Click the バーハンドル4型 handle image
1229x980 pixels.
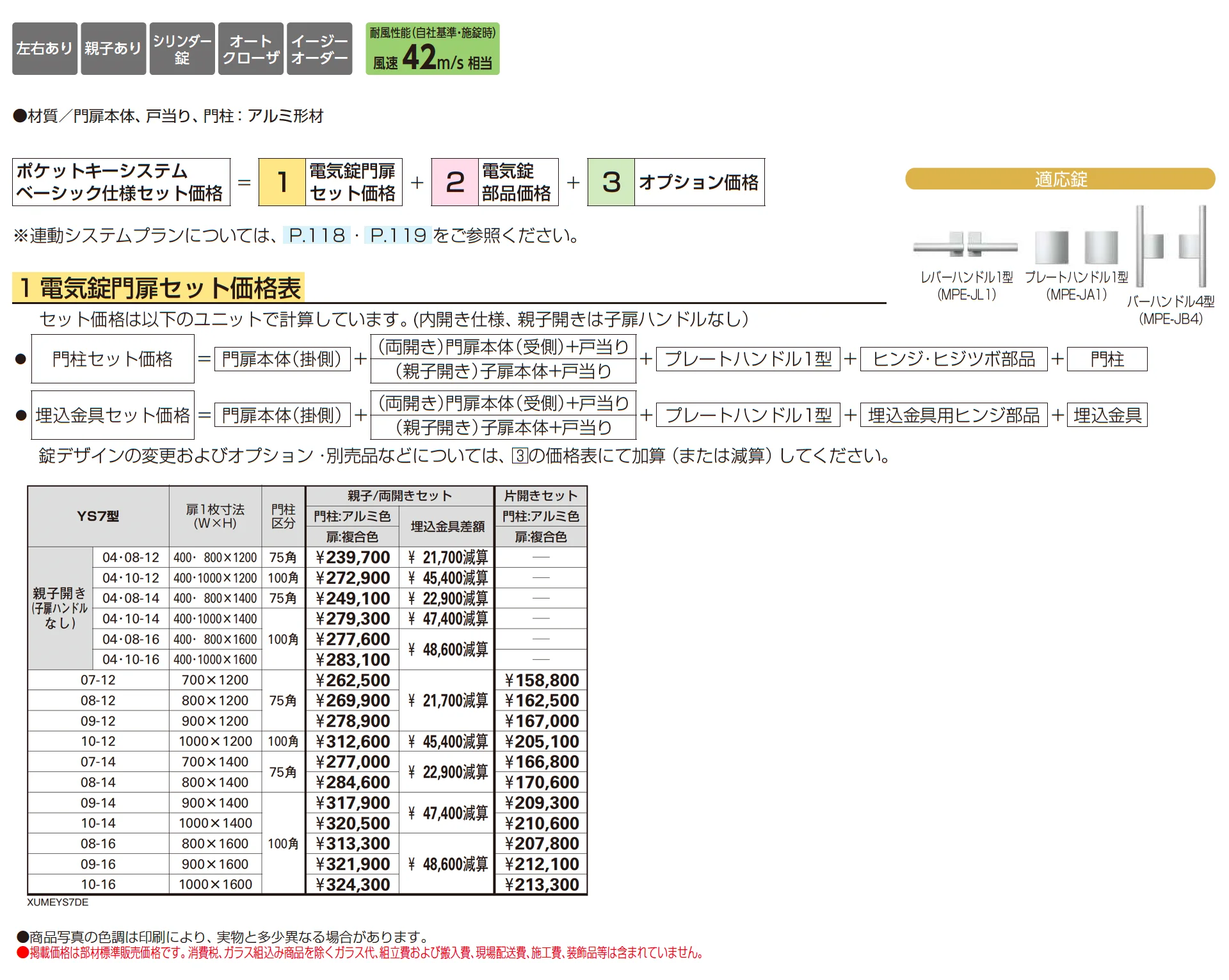(x=1171, y=246)
